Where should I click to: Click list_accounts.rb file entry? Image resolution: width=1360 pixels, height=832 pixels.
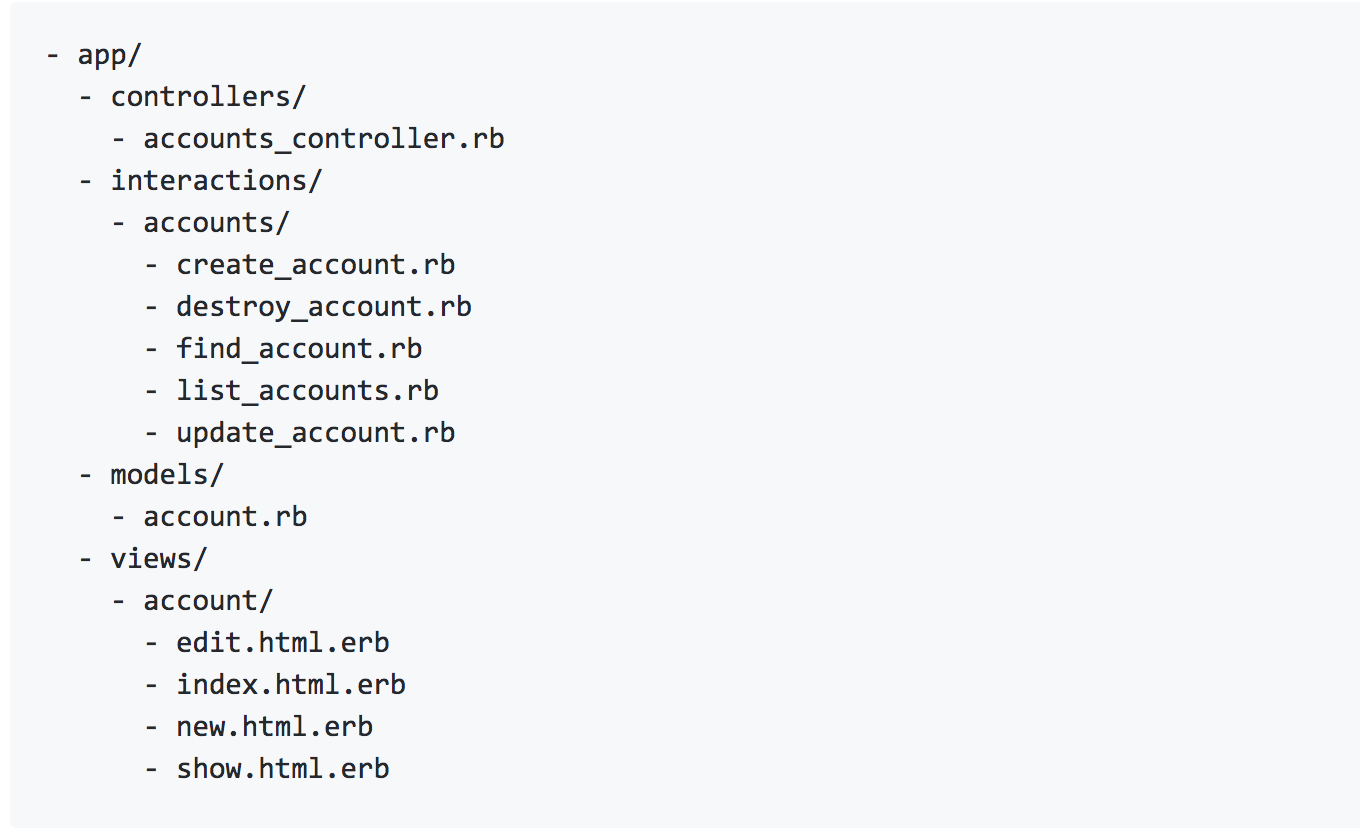(307, 391)
